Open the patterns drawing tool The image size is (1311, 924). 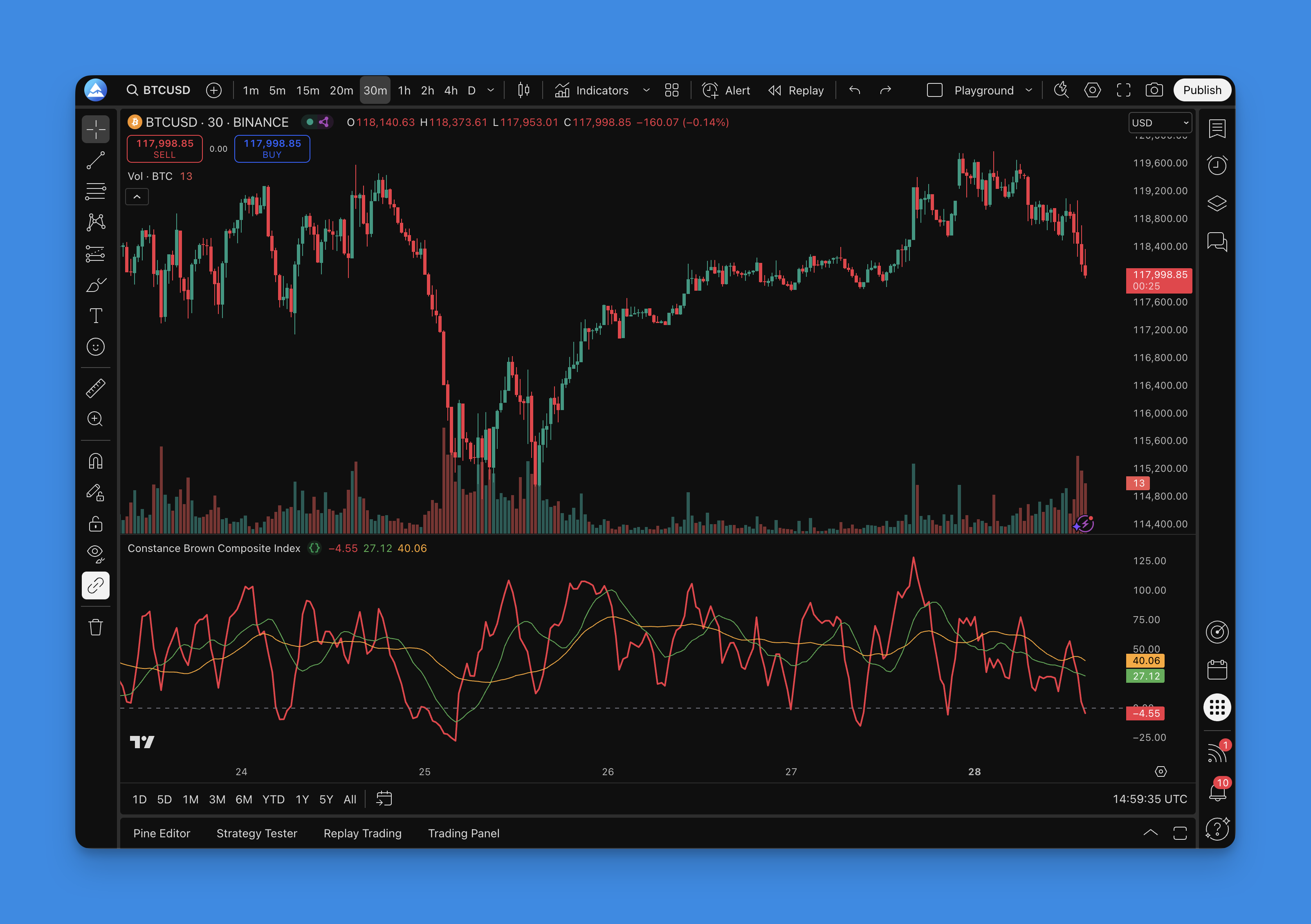click(95, 222)
